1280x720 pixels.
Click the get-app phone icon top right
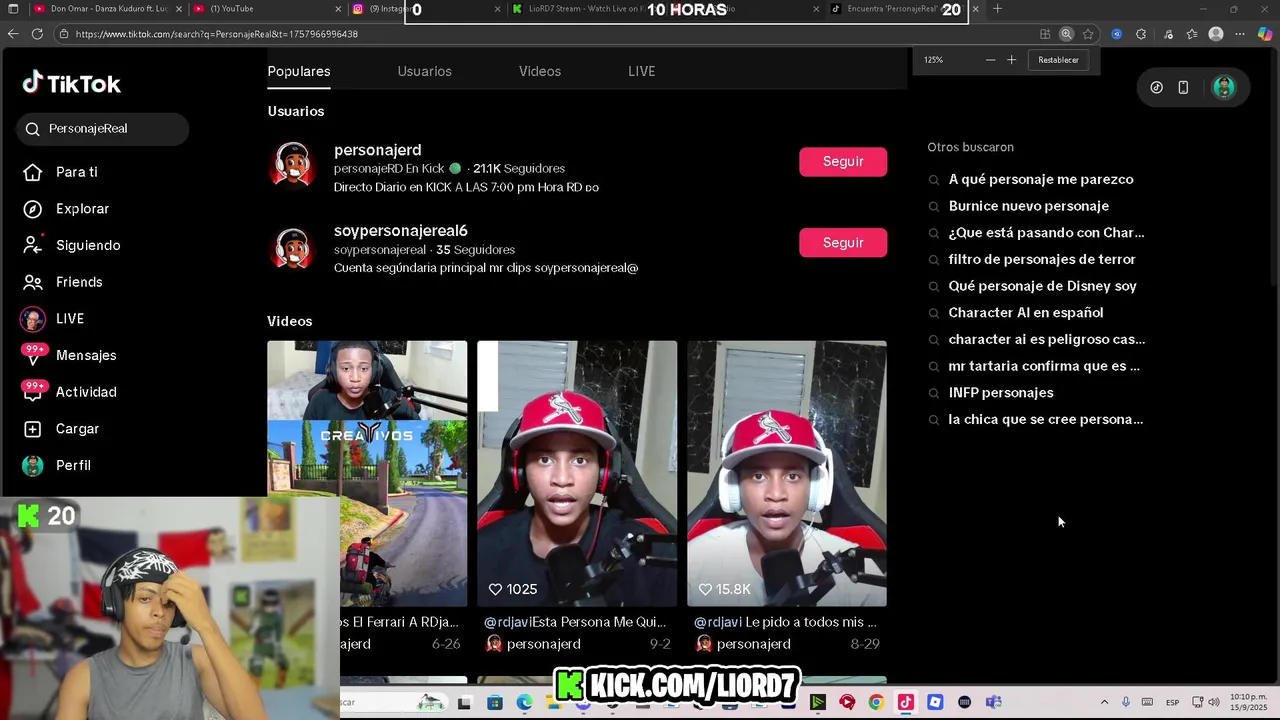point(1183,87)
